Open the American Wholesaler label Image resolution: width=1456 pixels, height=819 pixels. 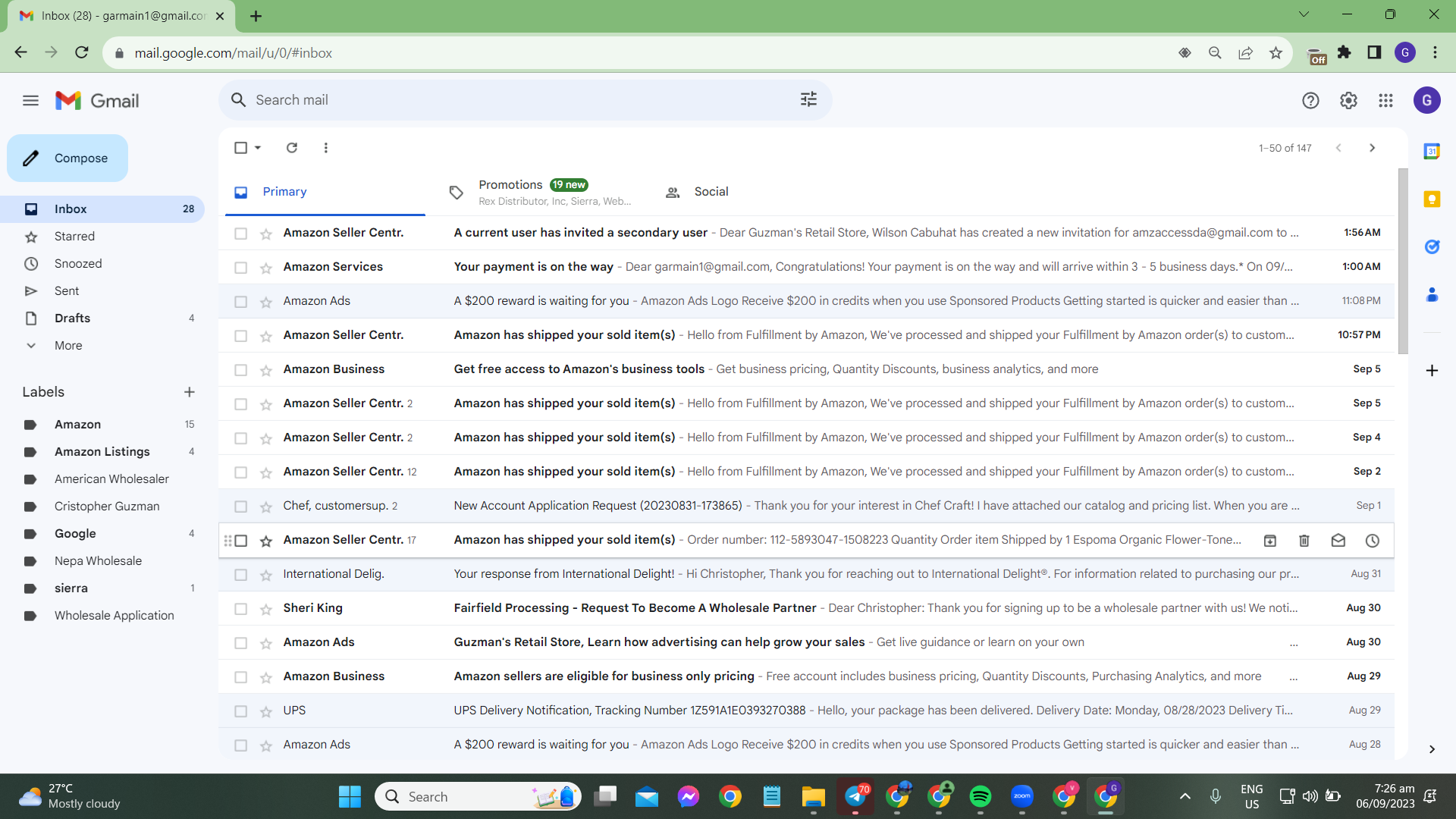click(111, 479)
